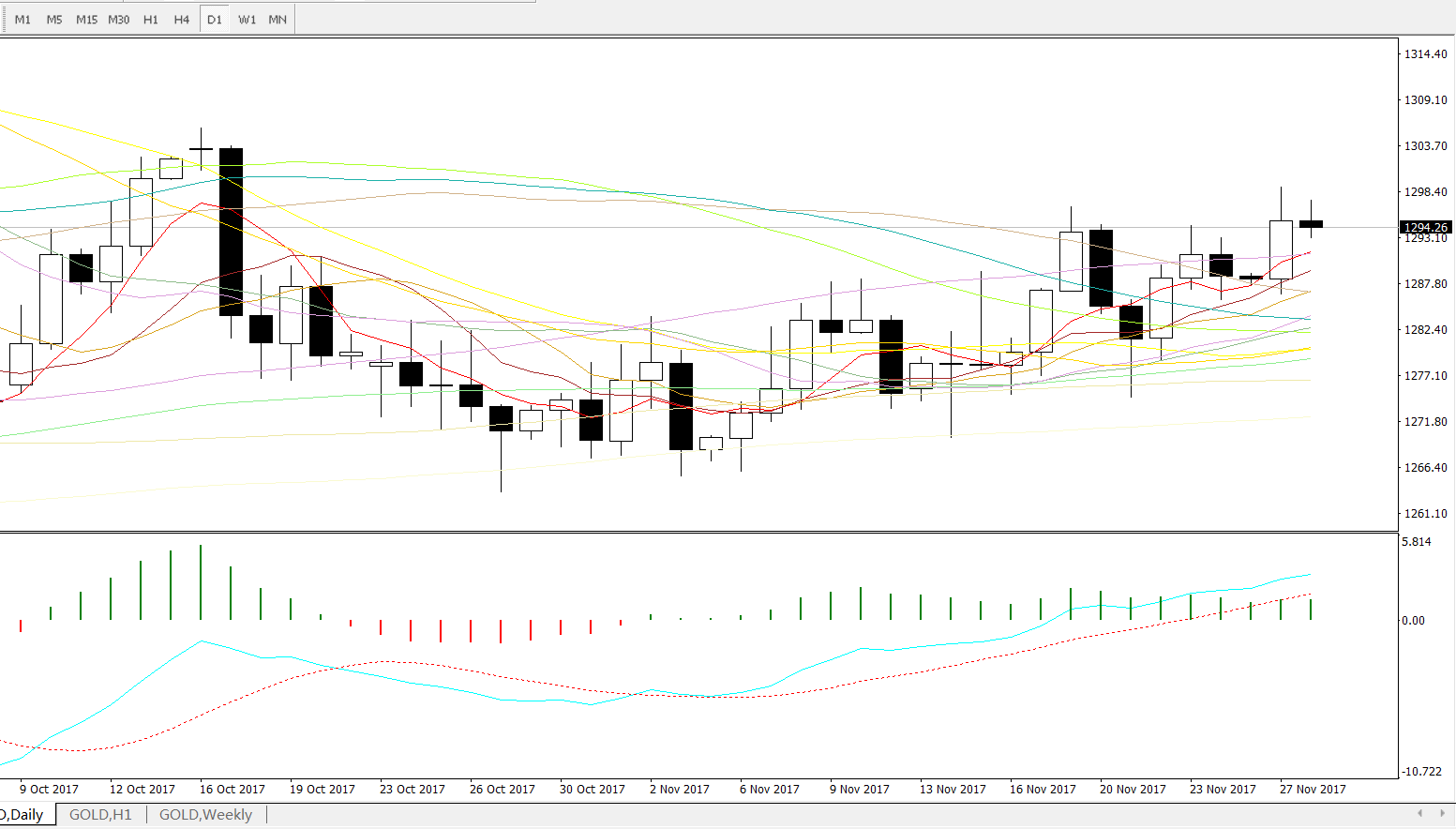Toggle the D1 daily timeframe

pyautogui.click(x=215, y=20)
